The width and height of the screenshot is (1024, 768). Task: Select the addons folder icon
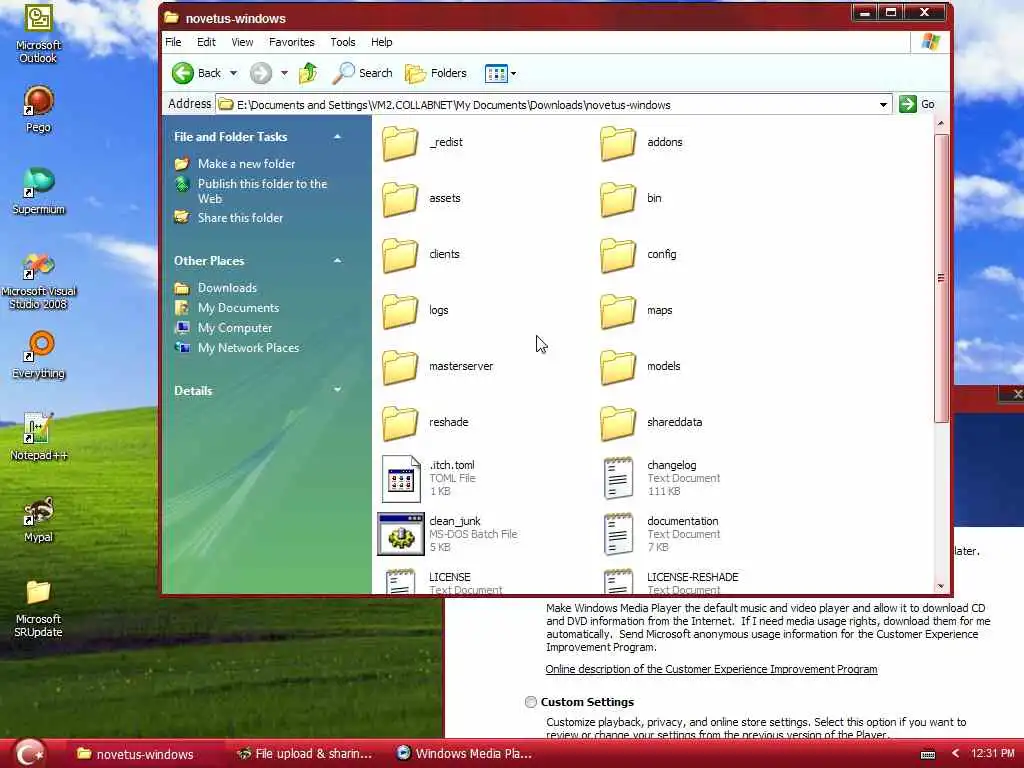point(618,142)
